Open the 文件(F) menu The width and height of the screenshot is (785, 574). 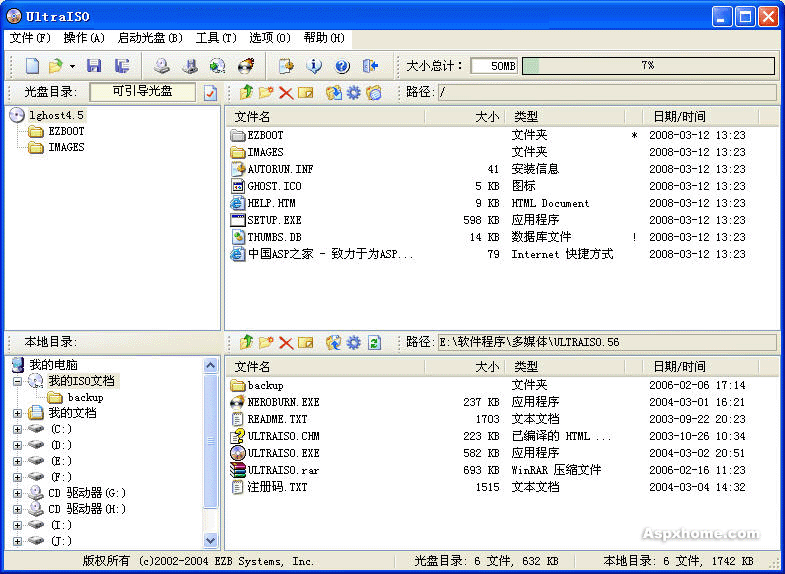(30, 38)
